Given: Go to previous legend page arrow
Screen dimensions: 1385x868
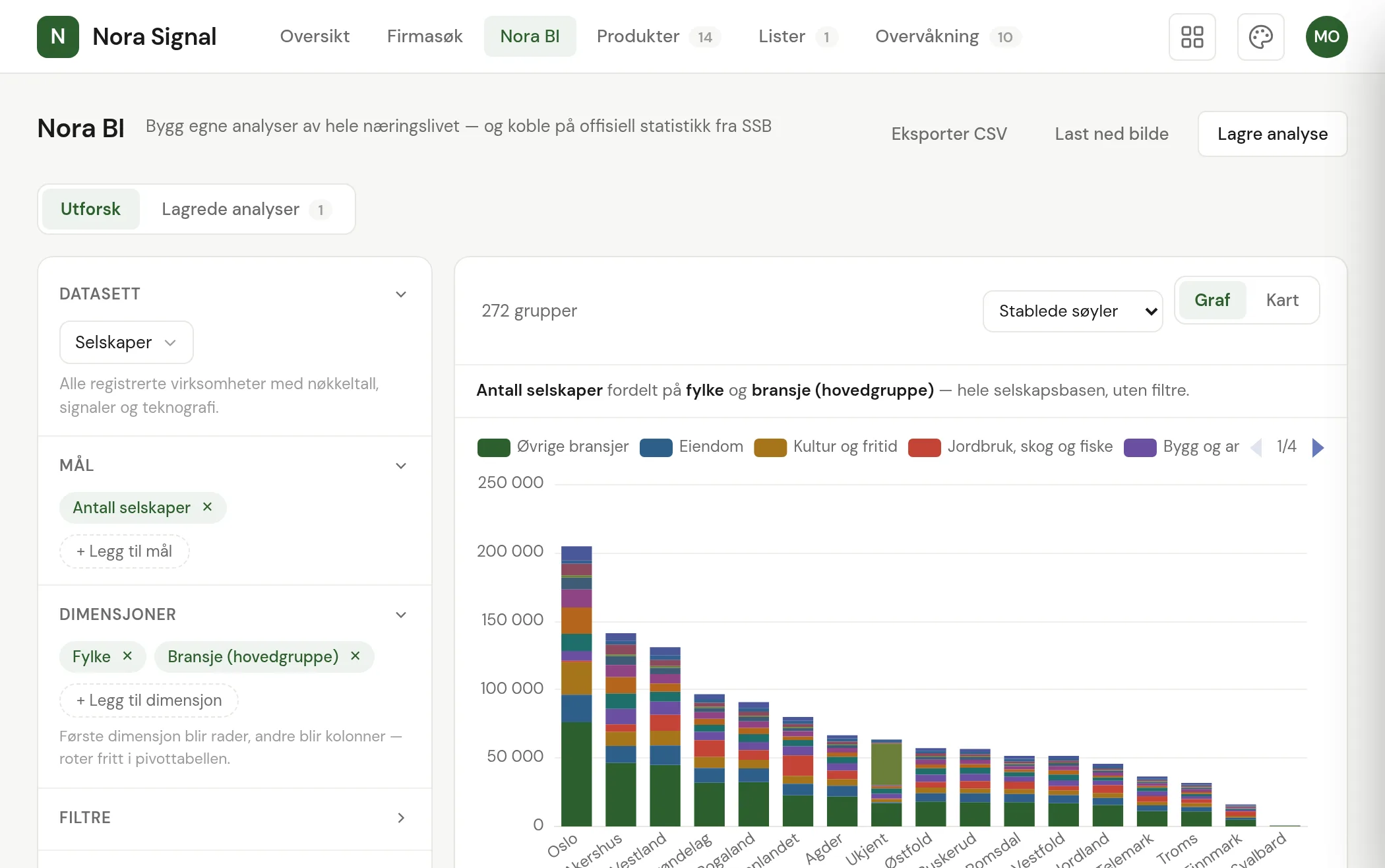Looking at the screenshot, I should pyautogui.click(x=1256, y=447).
